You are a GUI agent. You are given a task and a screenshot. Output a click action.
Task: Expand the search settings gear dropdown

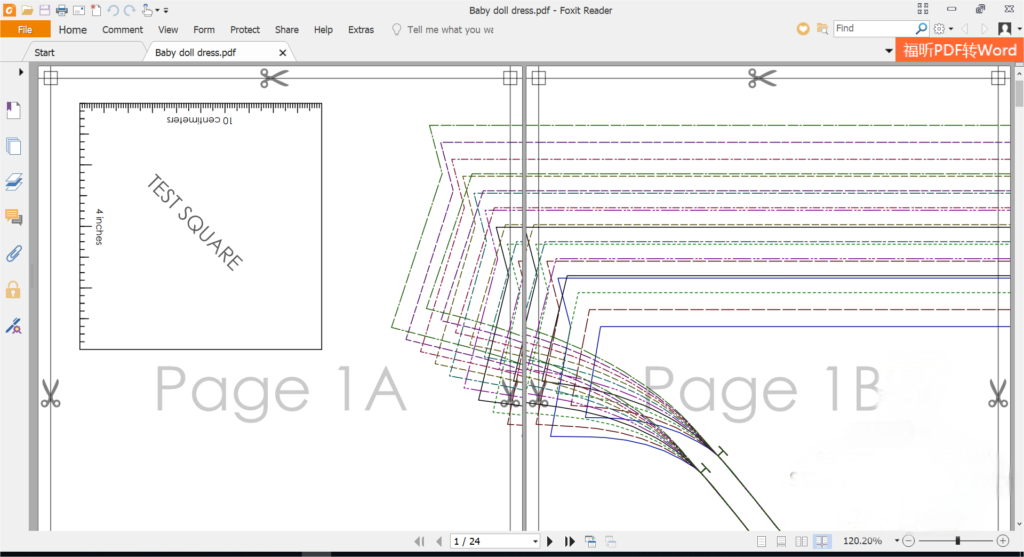950,29
